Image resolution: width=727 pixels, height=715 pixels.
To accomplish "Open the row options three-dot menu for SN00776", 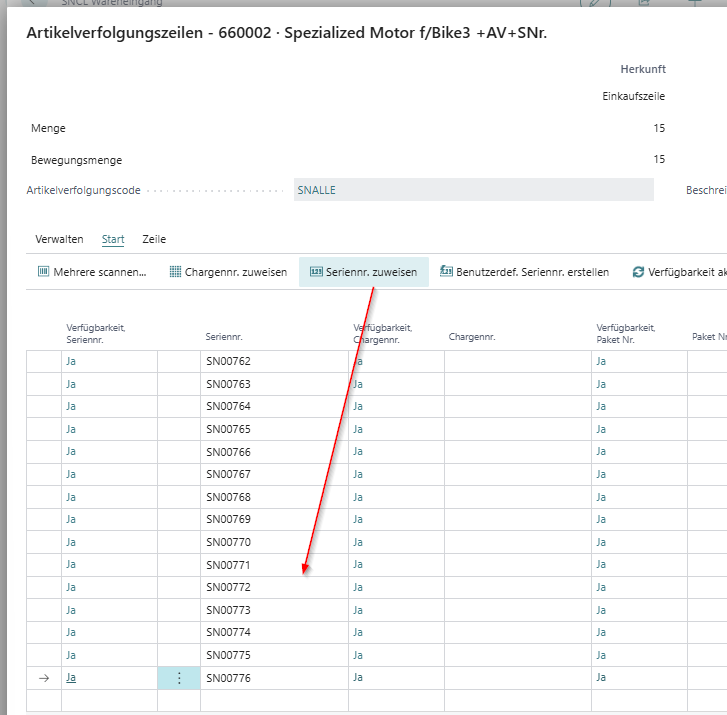I will (x=179, y=678).
